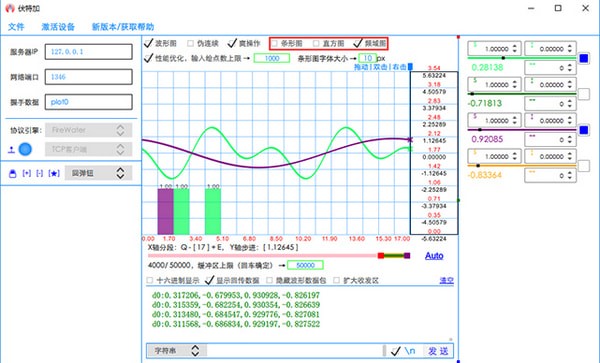
Task: Toggle empty square of -0.83364 orange channel
Action: (x=584, y=166)
